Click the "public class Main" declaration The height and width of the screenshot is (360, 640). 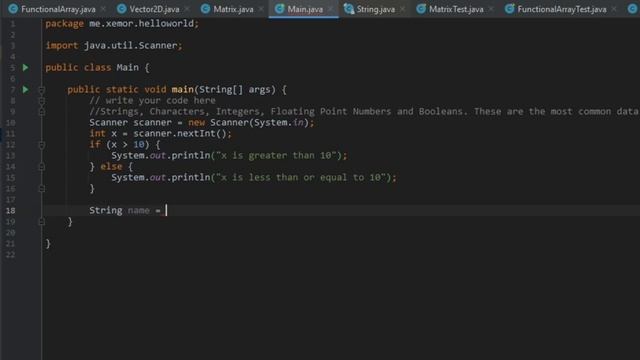click(92, 67)
